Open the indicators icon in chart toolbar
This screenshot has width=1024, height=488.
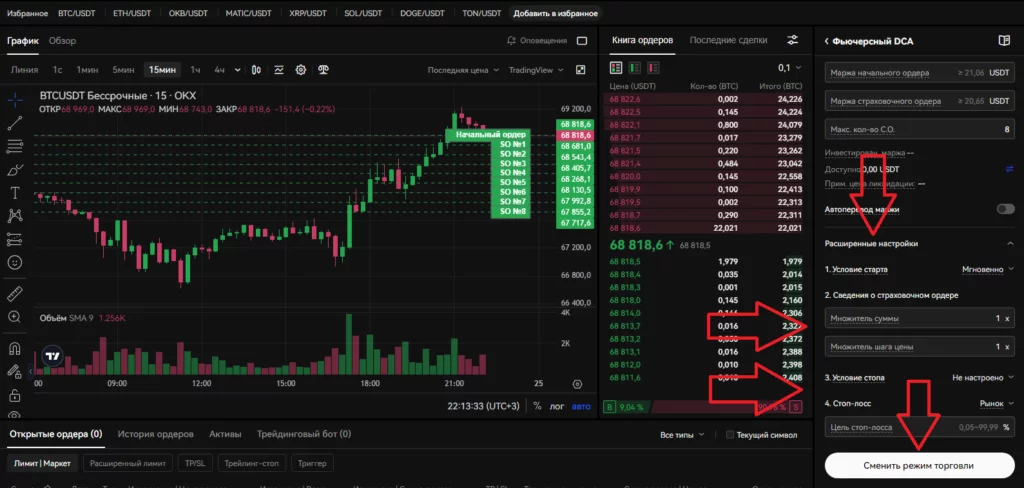pos(278,70)
